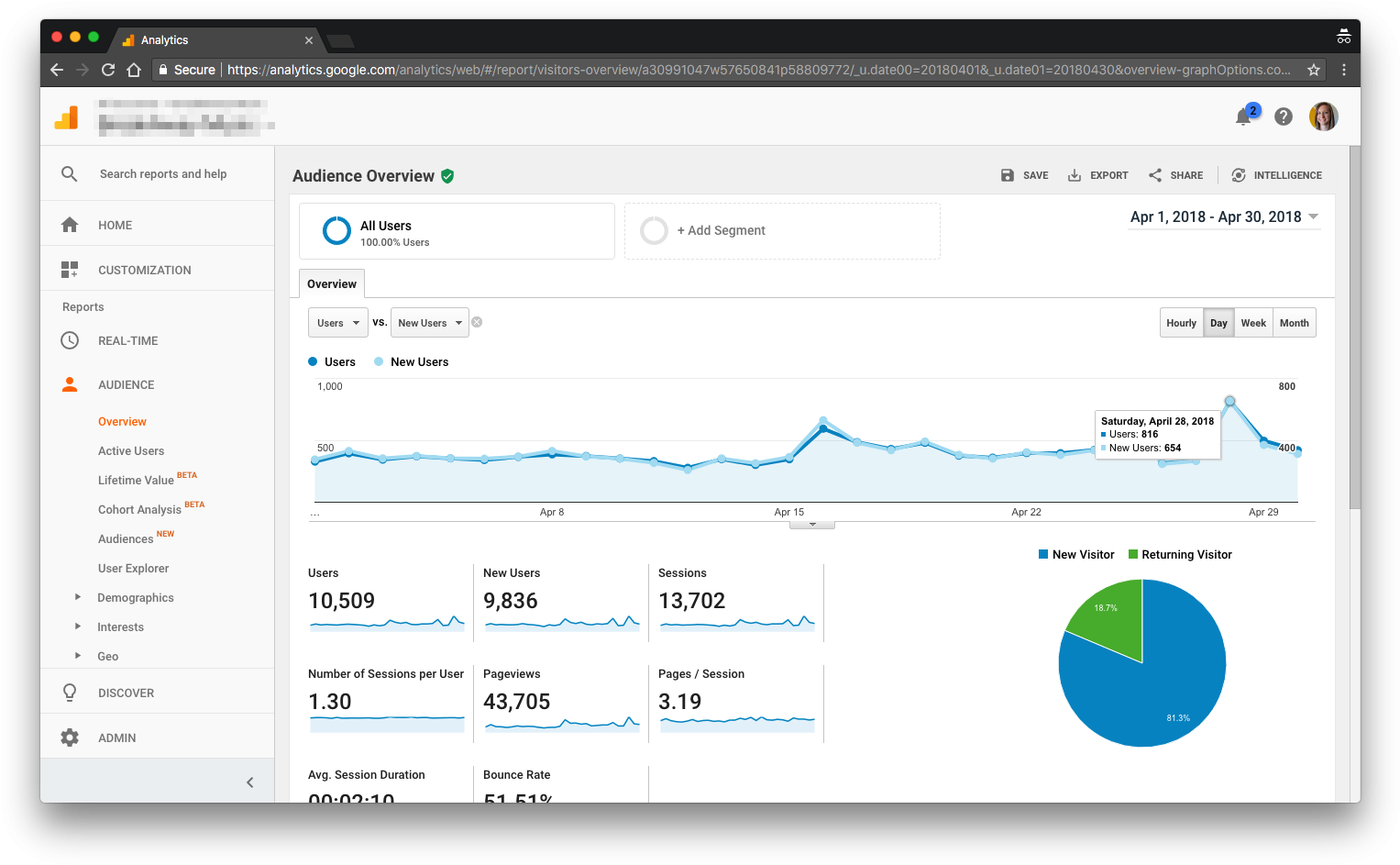Open the Customization section icon
Image resolution: width=1400 pixels, height=865 pixels.
[70, 269]
